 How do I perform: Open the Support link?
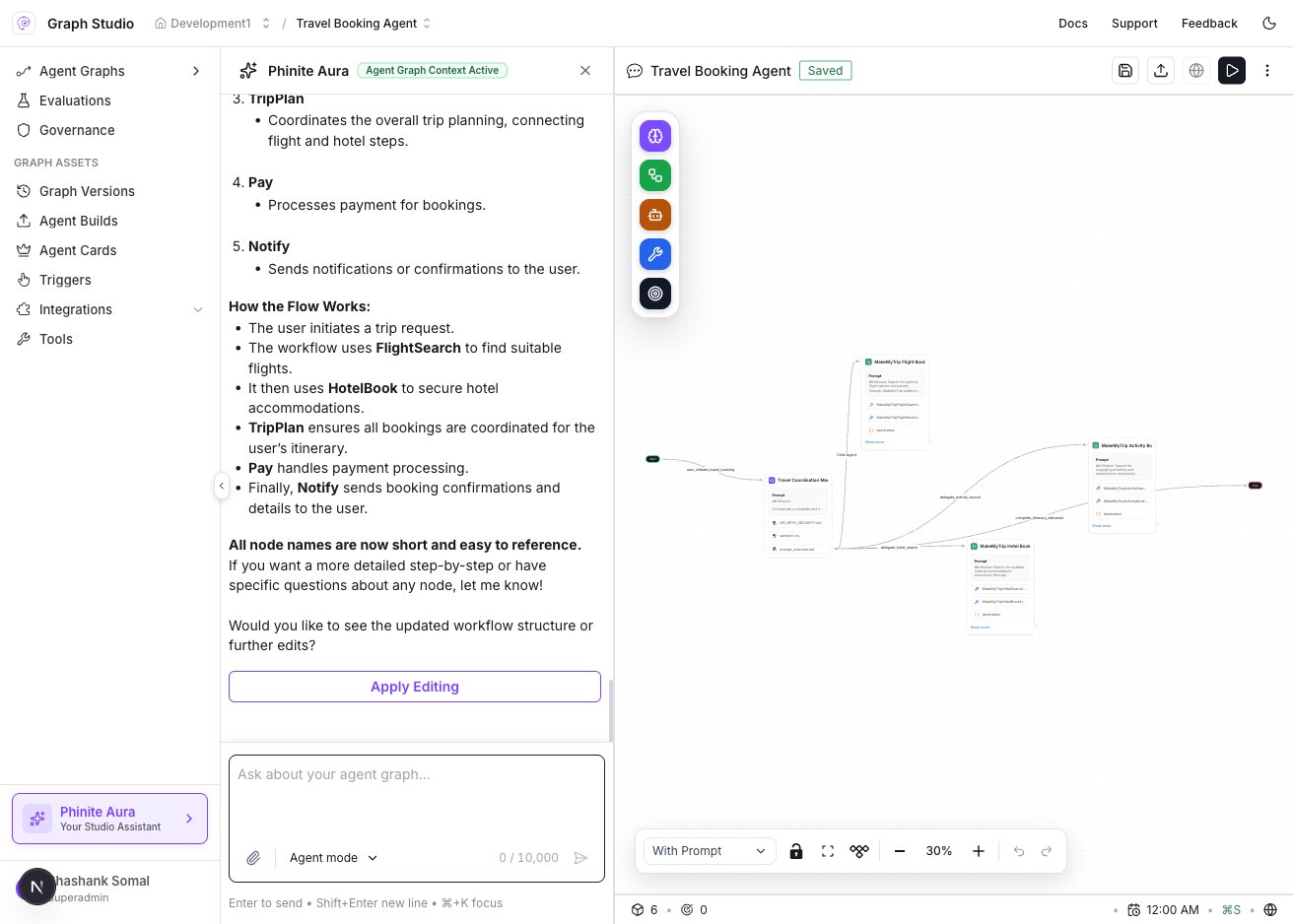(1134, 24)
